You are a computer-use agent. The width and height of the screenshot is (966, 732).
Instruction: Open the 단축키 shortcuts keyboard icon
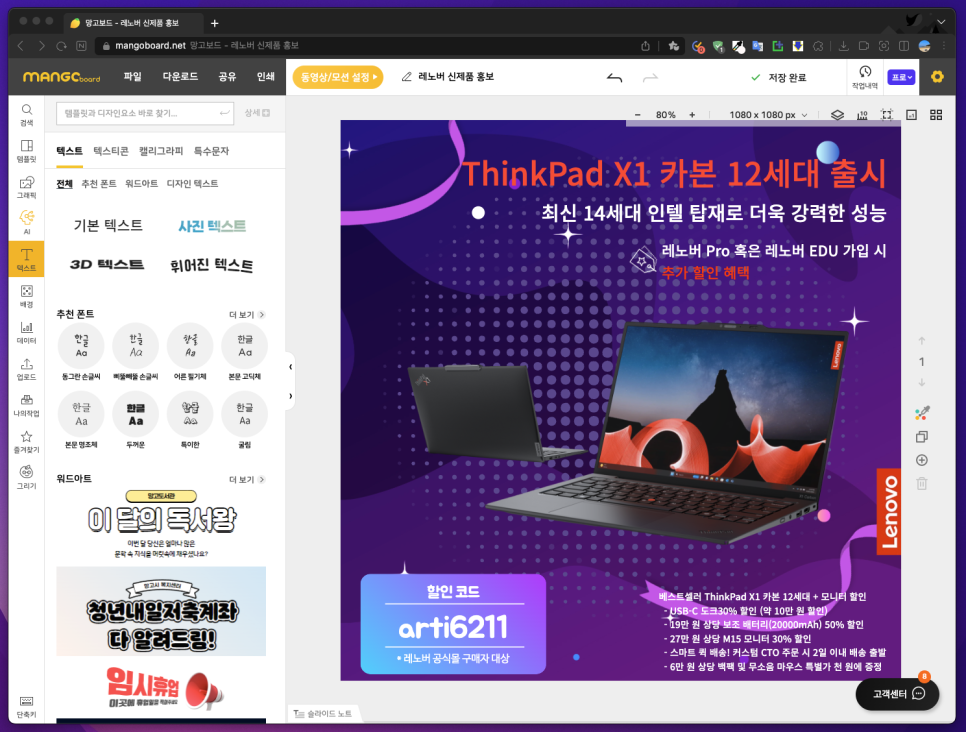click(26, 707)
